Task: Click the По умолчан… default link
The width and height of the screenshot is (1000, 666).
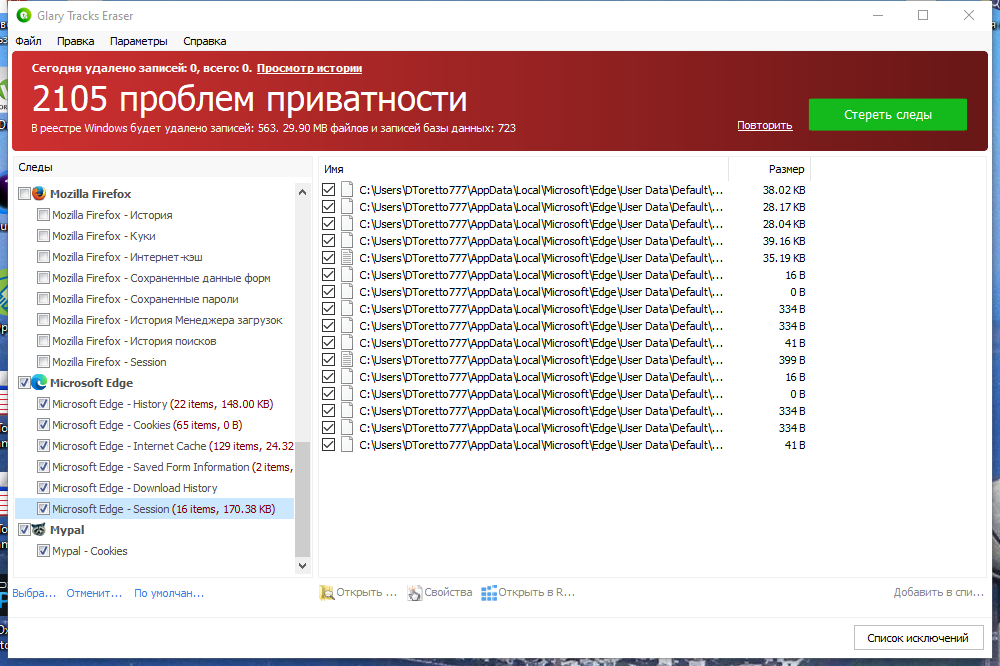Action: tap(169, 593)
